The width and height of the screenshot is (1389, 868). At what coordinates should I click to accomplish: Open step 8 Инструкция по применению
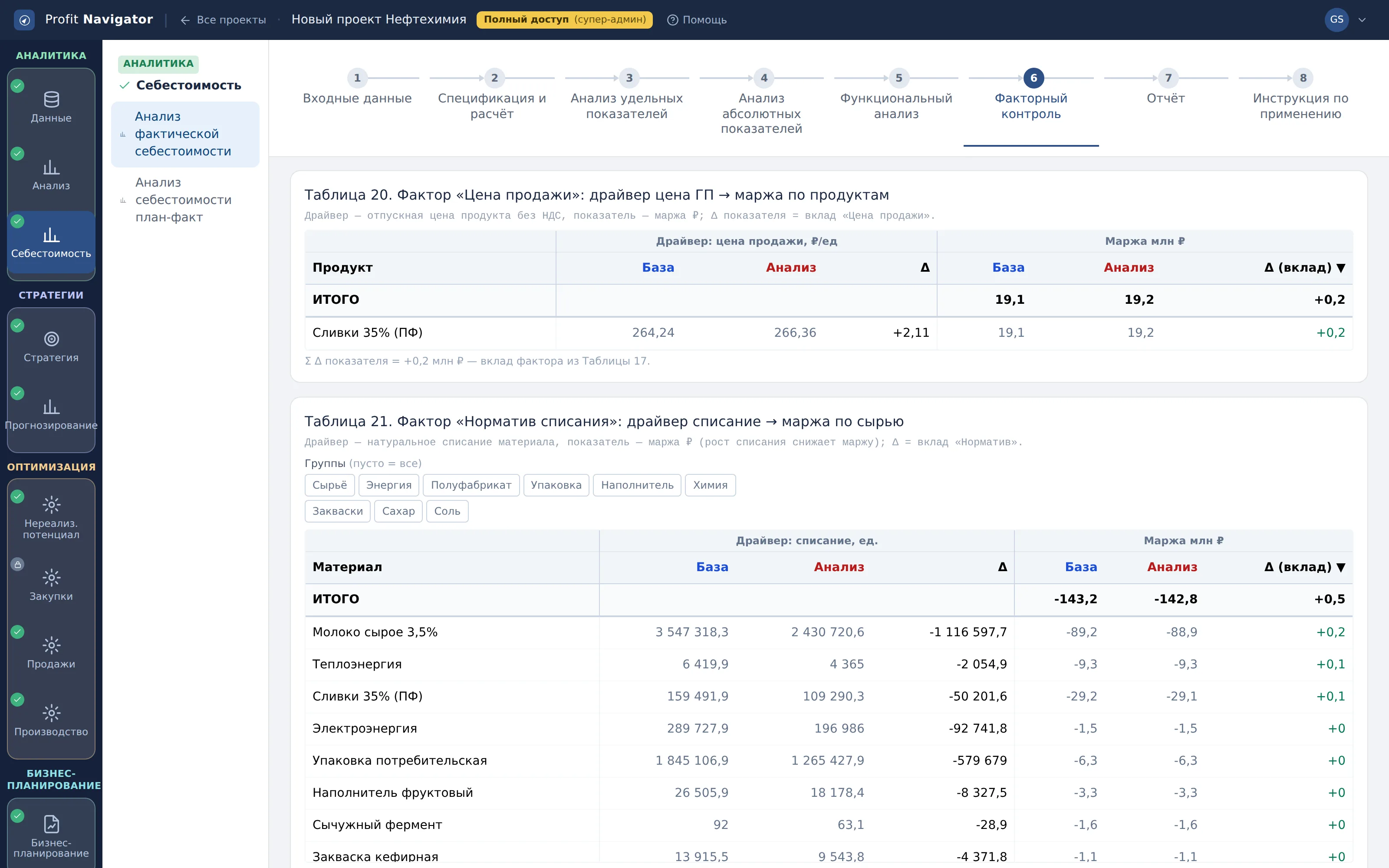click(x=1300, y=95)
